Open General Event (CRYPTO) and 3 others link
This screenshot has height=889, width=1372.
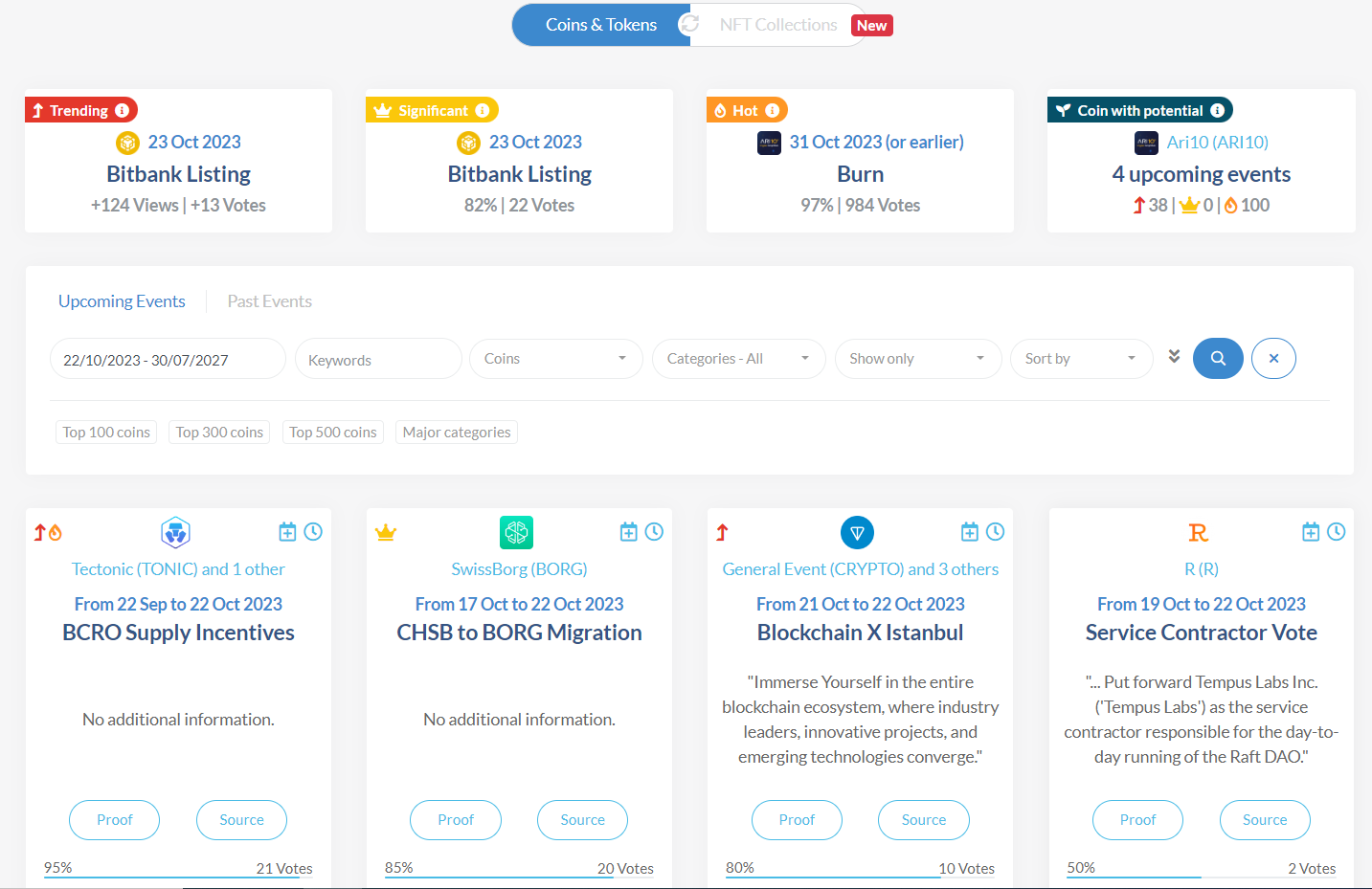pyautogui.click(x=861, y=569)
